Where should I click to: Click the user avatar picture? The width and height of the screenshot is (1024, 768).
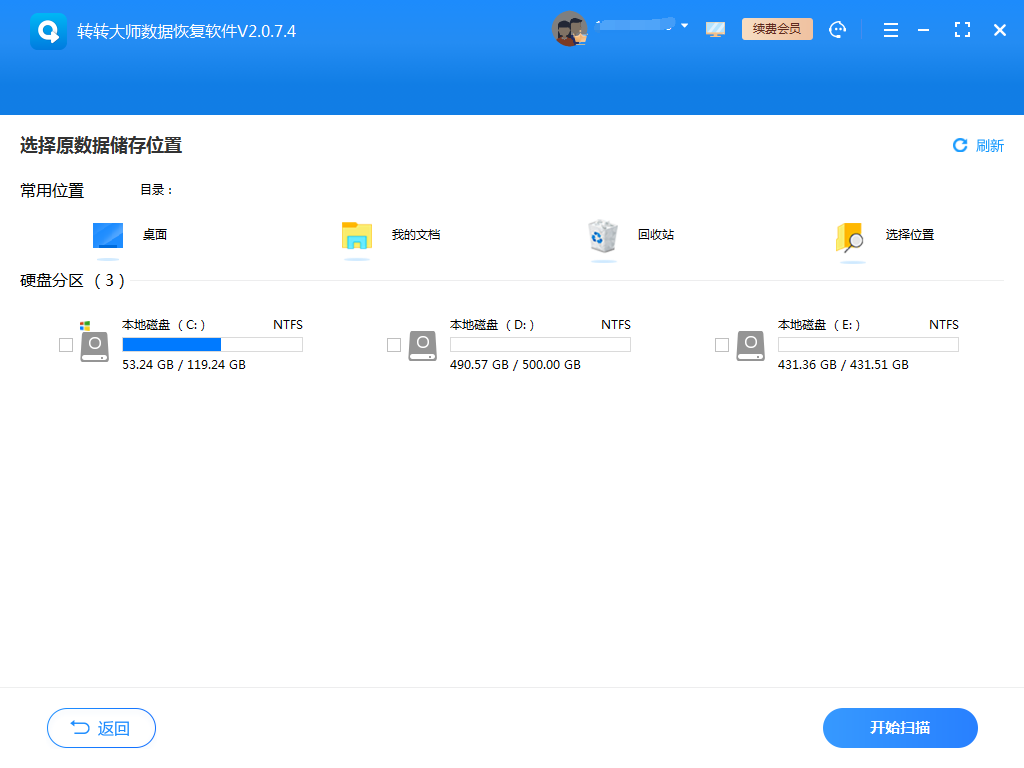tap(570, 29)
